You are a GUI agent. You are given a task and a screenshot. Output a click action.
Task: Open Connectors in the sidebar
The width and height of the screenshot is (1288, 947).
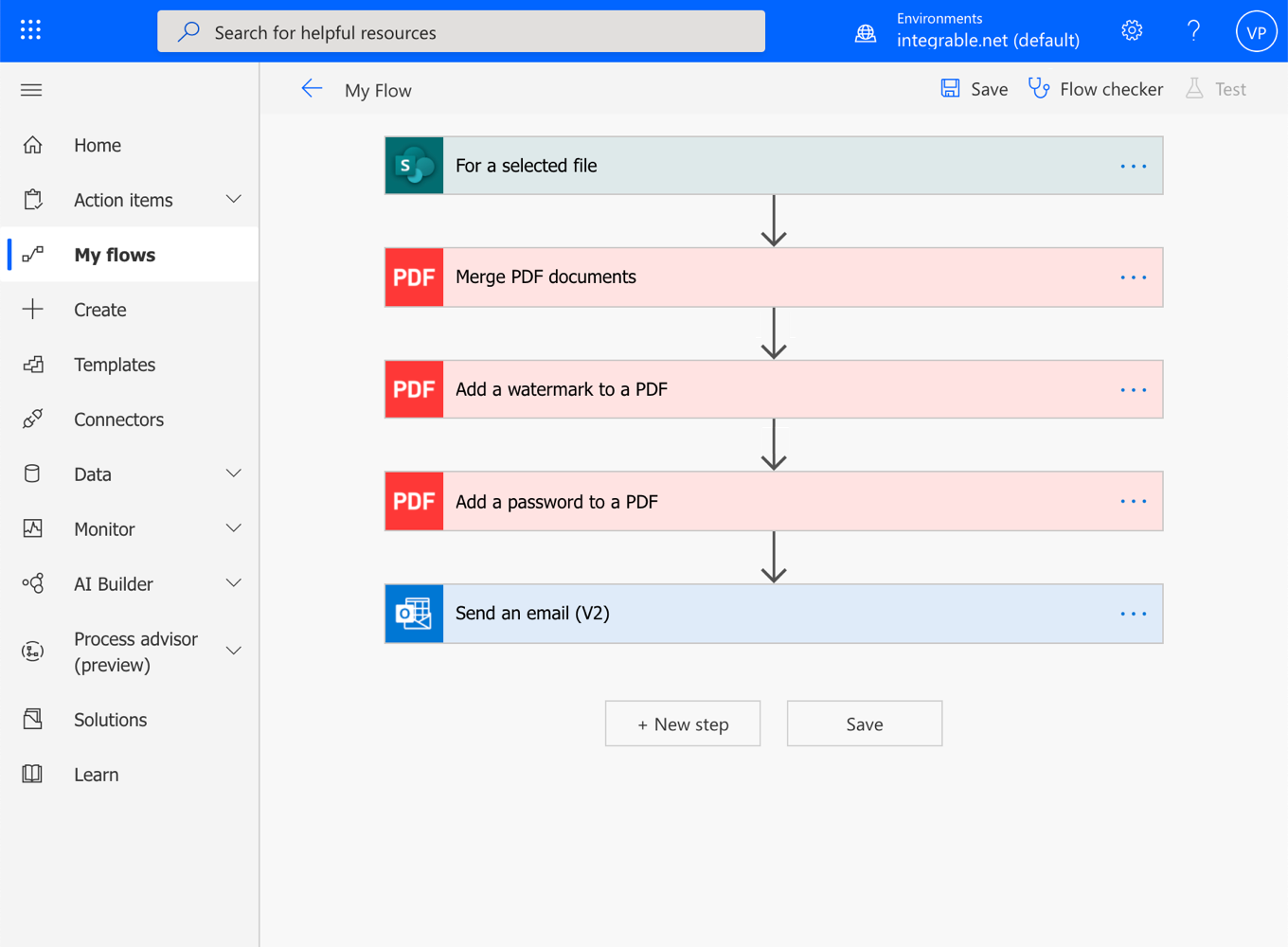pyautogui.click(x=118, y=420)
